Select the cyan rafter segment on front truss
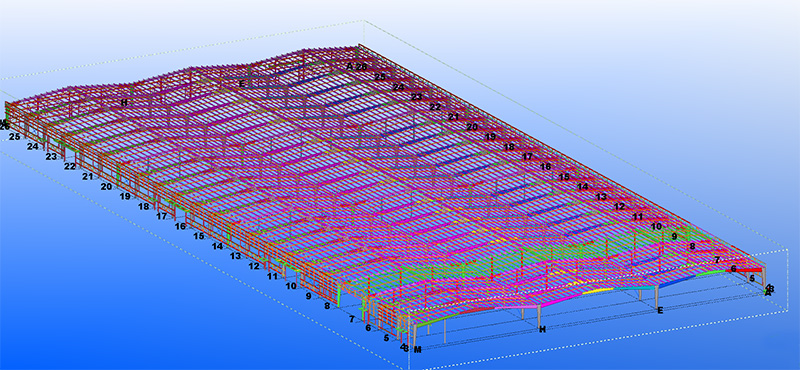Viewport: 800px width, 370px height. (634, 288)
